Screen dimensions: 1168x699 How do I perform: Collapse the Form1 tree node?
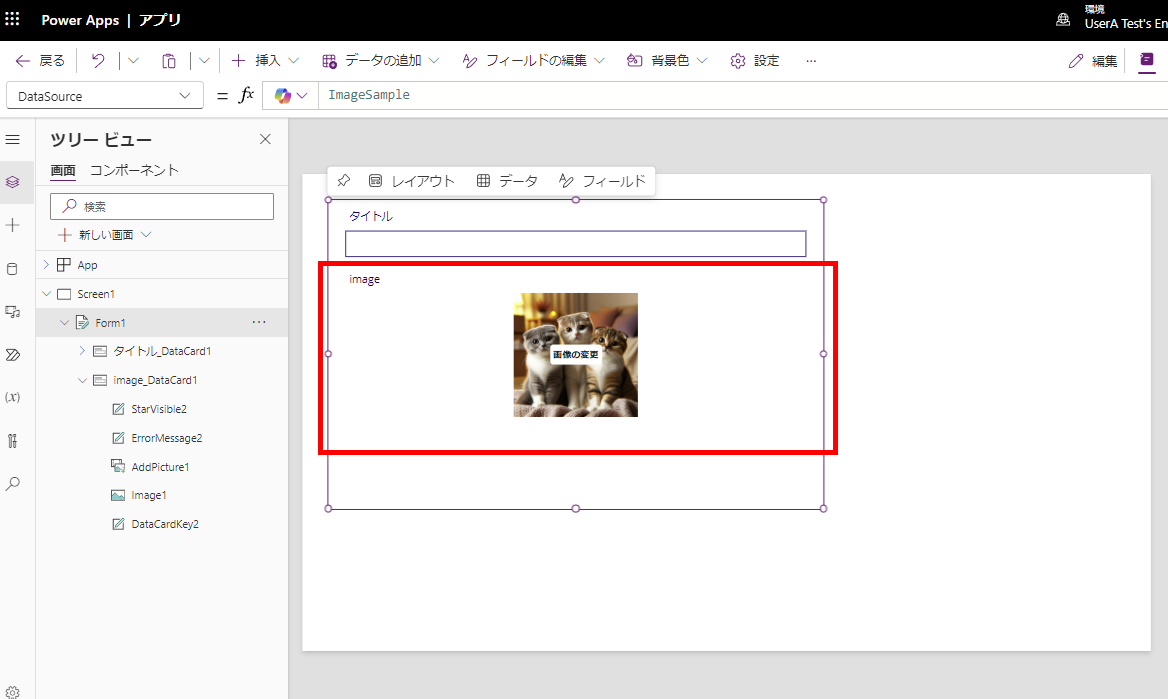[64, 322]
